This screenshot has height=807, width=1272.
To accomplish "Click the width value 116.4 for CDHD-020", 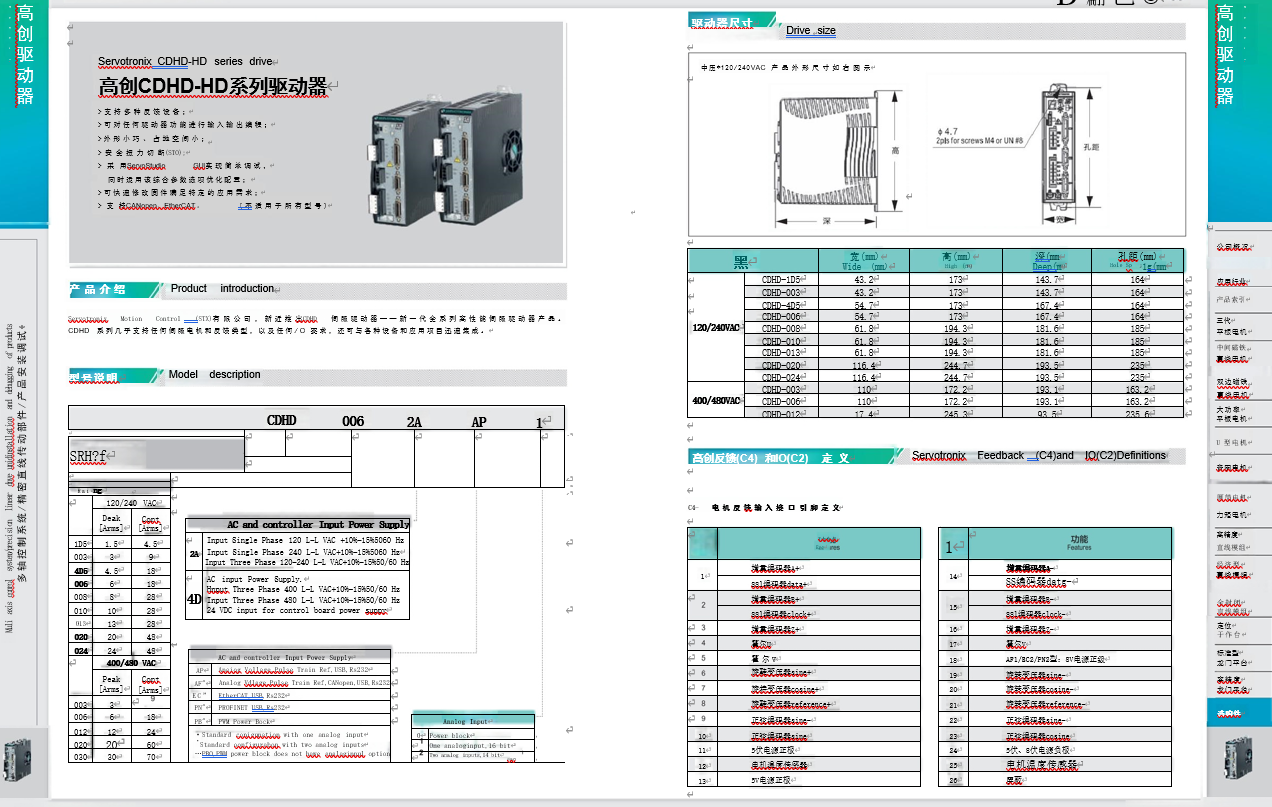I will point(864,366).
